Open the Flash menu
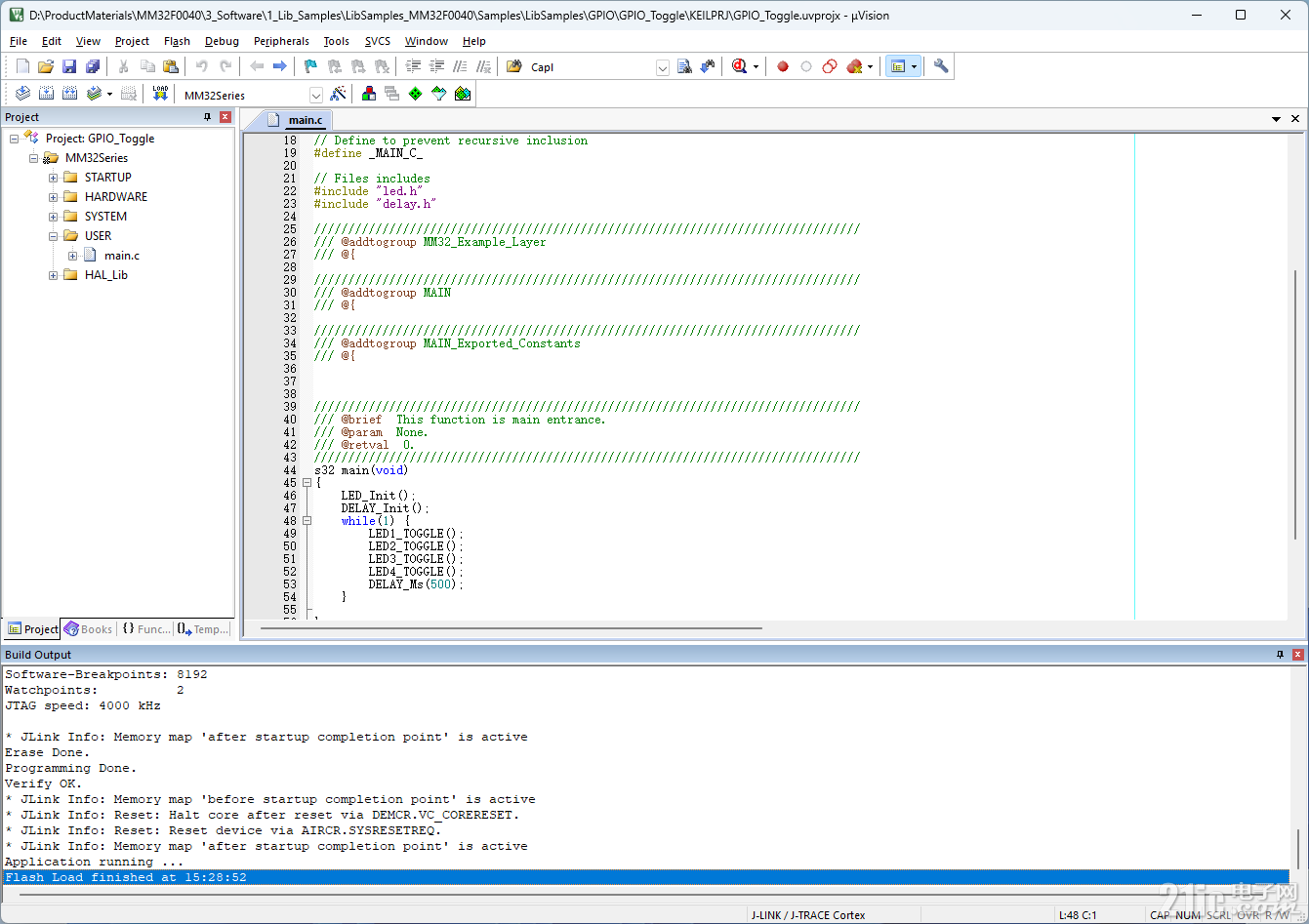Viewport: 1309px width, 924px height. click(177, 41)
